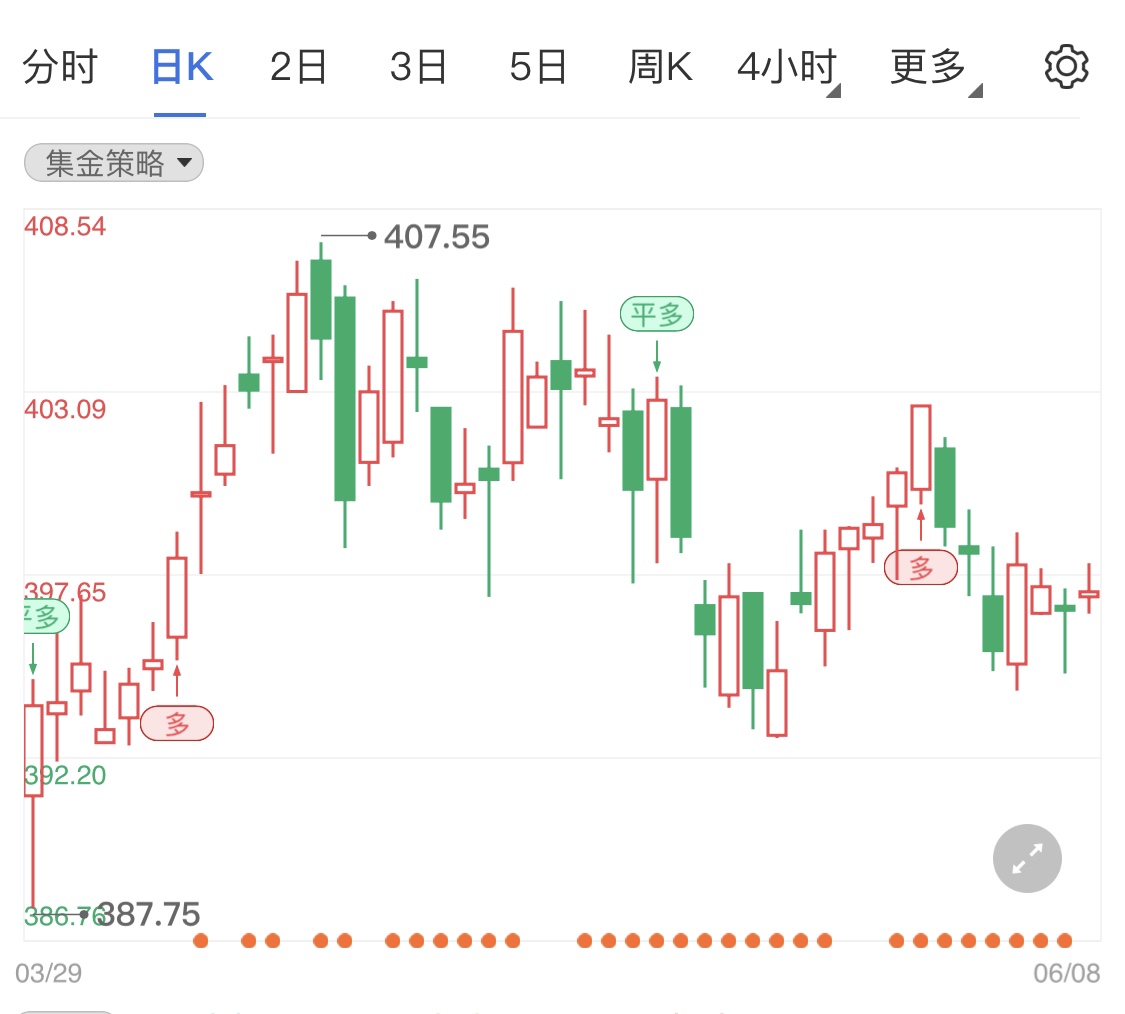Switch to the 分时 tab

(x=61, y=66)
